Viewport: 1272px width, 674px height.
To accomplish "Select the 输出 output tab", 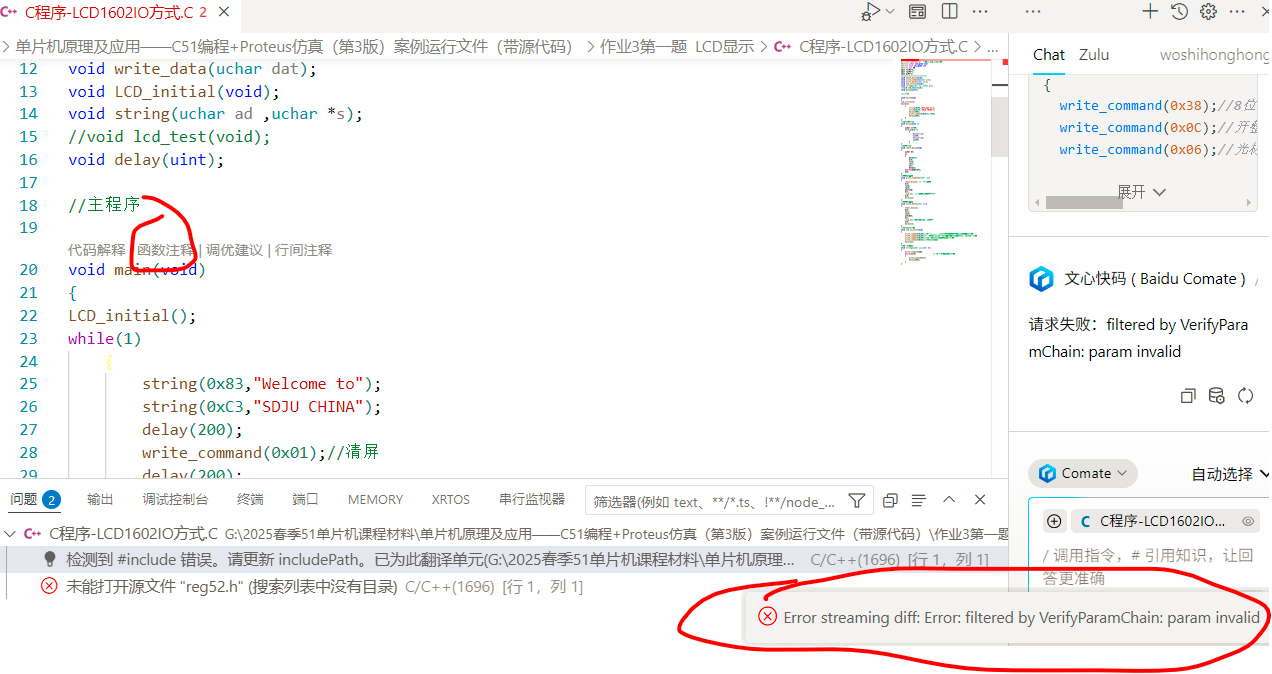I will (x=100, y=499).
